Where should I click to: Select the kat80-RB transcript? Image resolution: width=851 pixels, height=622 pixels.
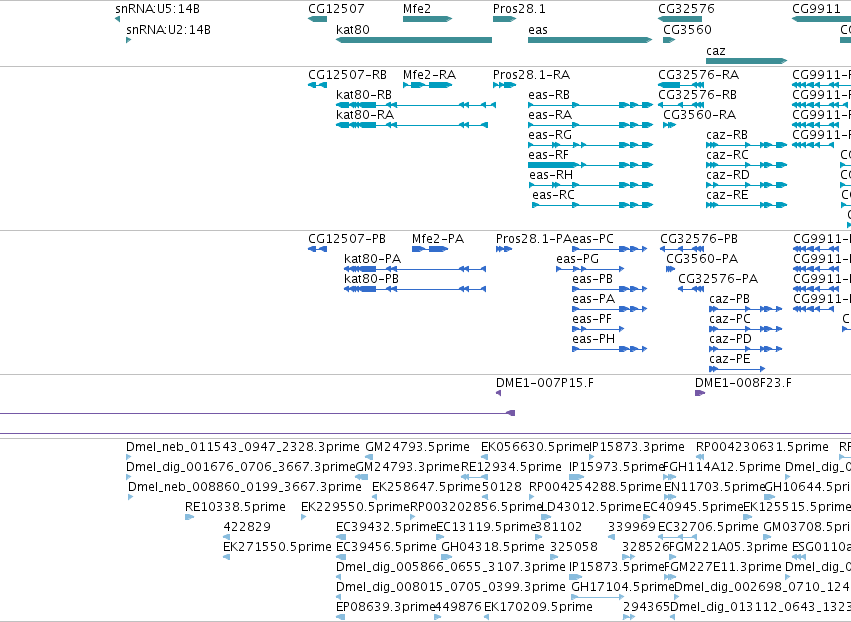(x=416, y=105)
